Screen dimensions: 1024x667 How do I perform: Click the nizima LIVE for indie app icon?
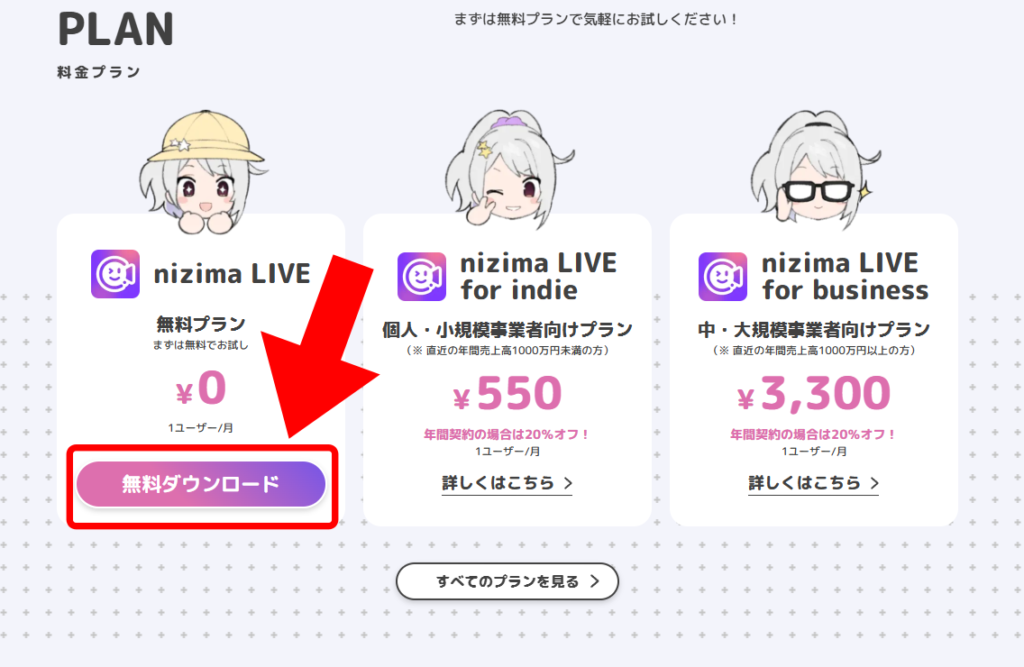(422, 277)
